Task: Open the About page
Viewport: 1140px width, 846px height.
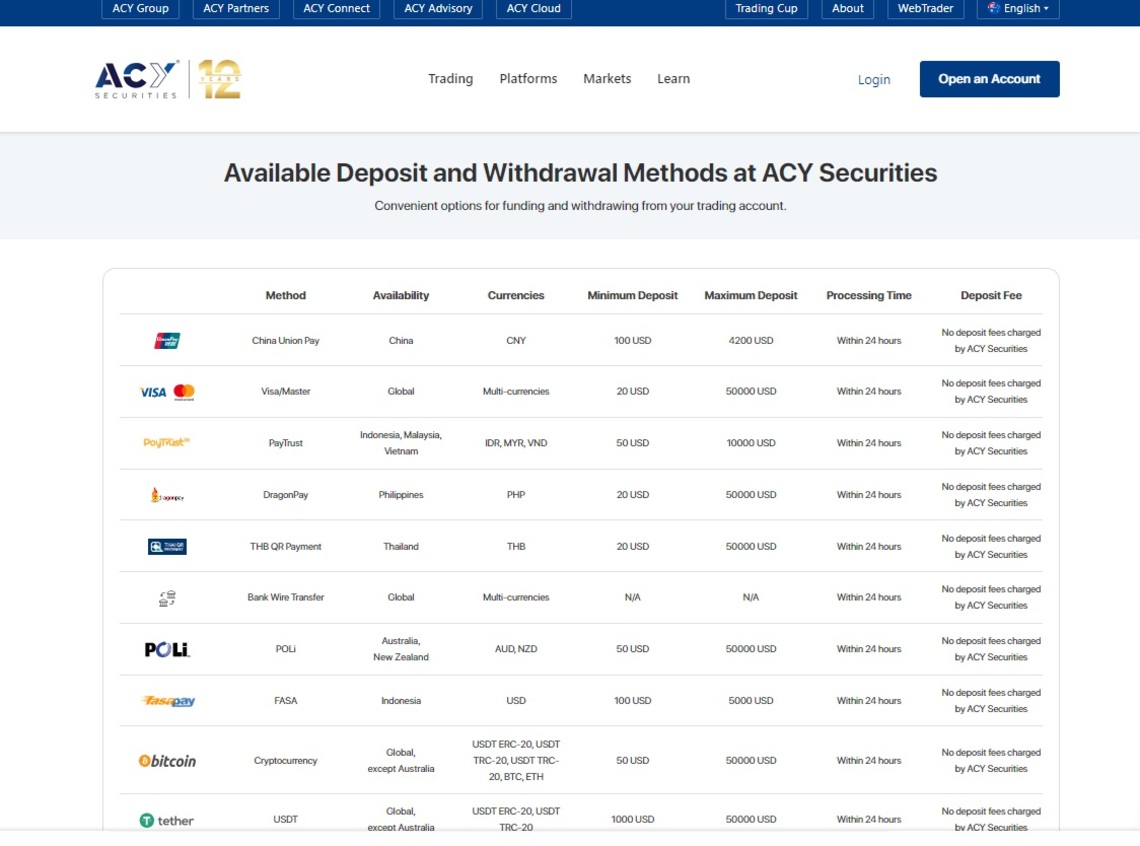Action: 848,8
